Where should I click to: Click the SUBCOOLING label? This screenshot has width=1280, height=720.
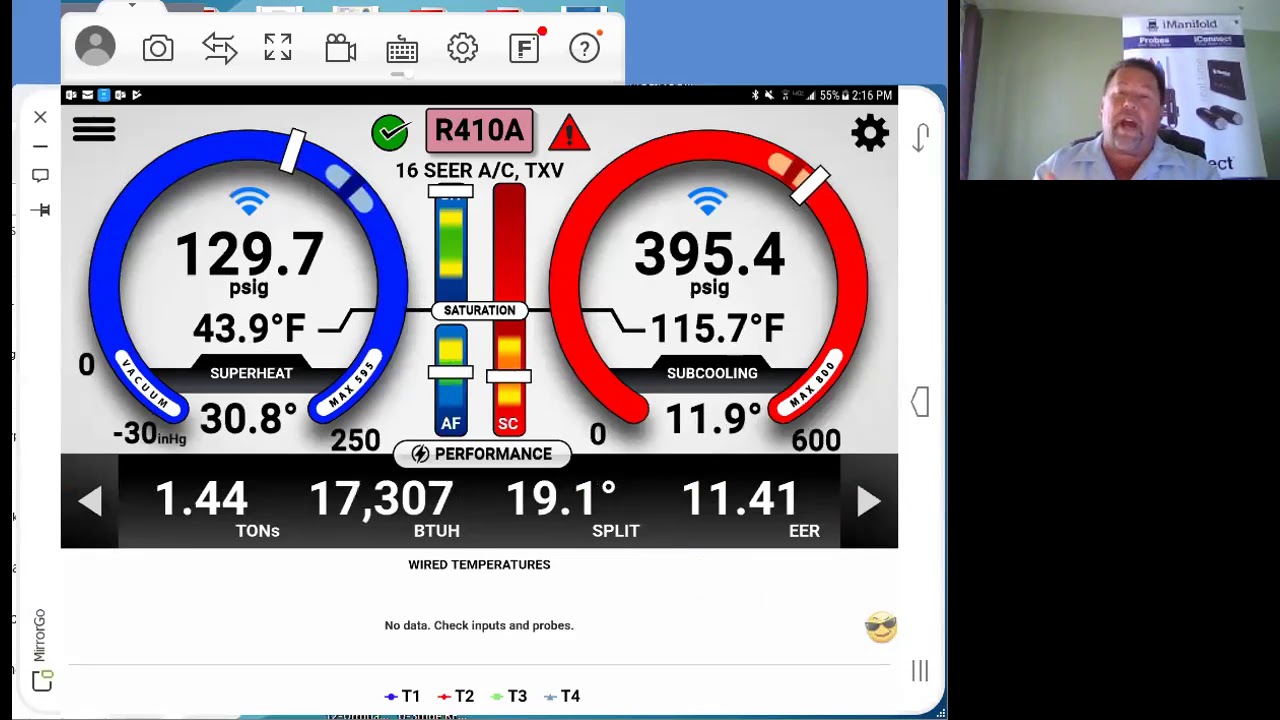(712, 373)
